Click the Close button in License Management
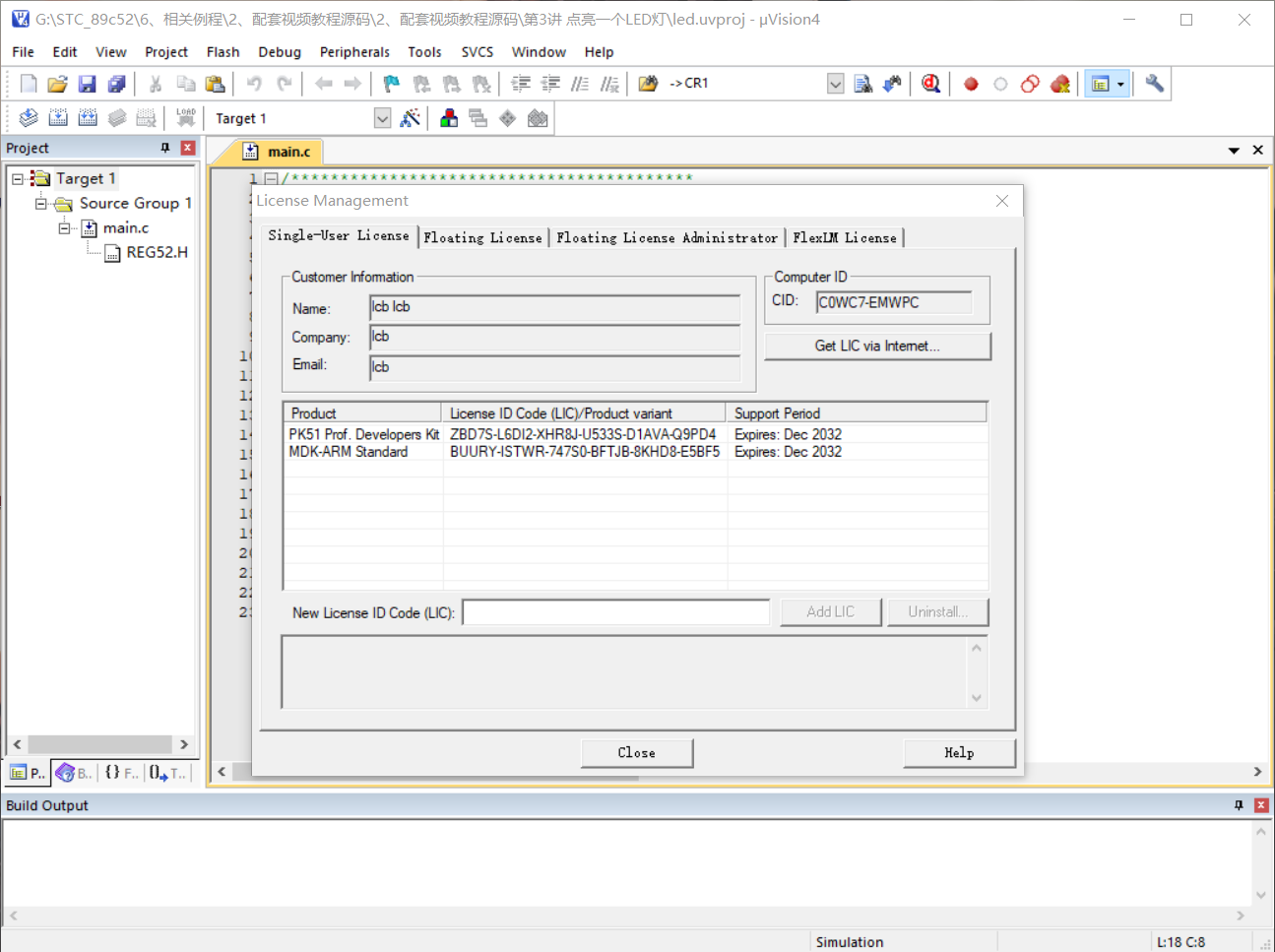Screen dimensions: 1275x952 click(x=637, y=753)
